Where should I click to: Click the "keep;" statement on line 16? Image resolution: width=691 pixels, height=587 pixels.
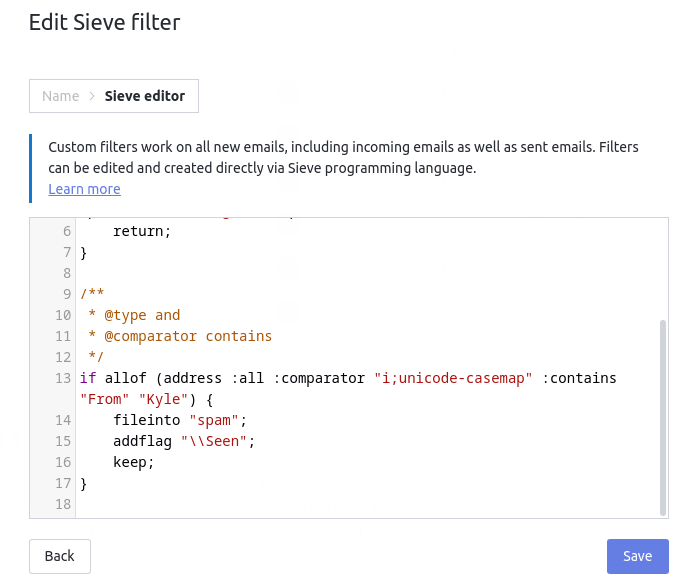(134, 462)
